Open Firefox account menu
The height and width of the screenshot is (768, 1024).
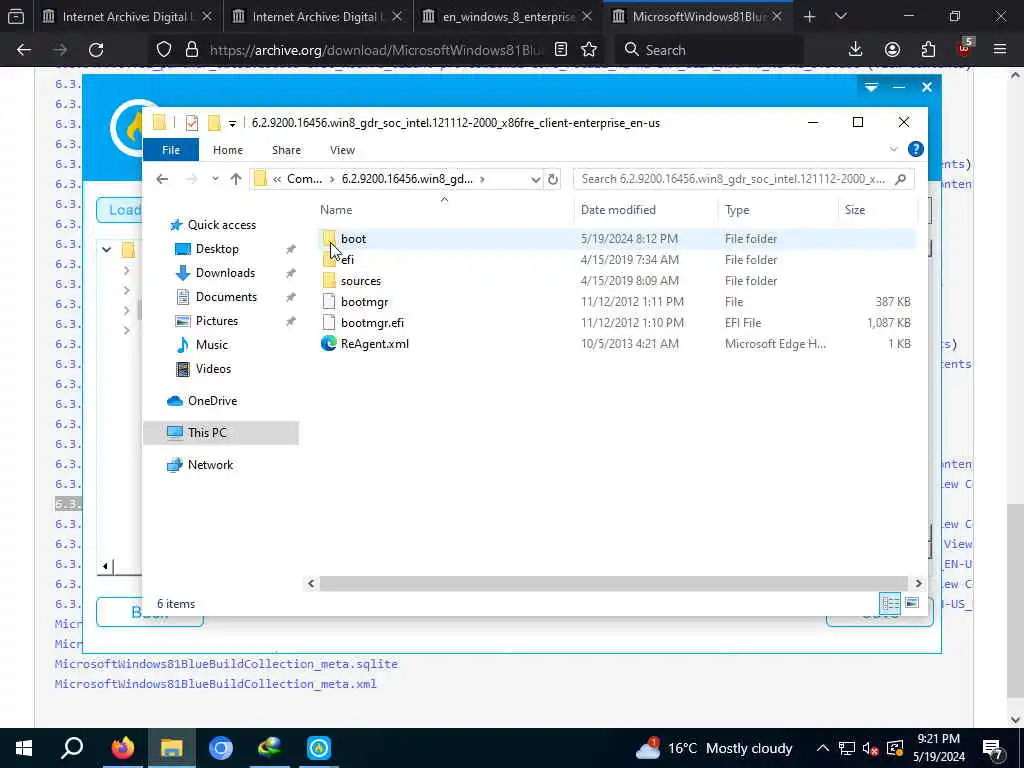pyautogui.click(x=892, y=50)
